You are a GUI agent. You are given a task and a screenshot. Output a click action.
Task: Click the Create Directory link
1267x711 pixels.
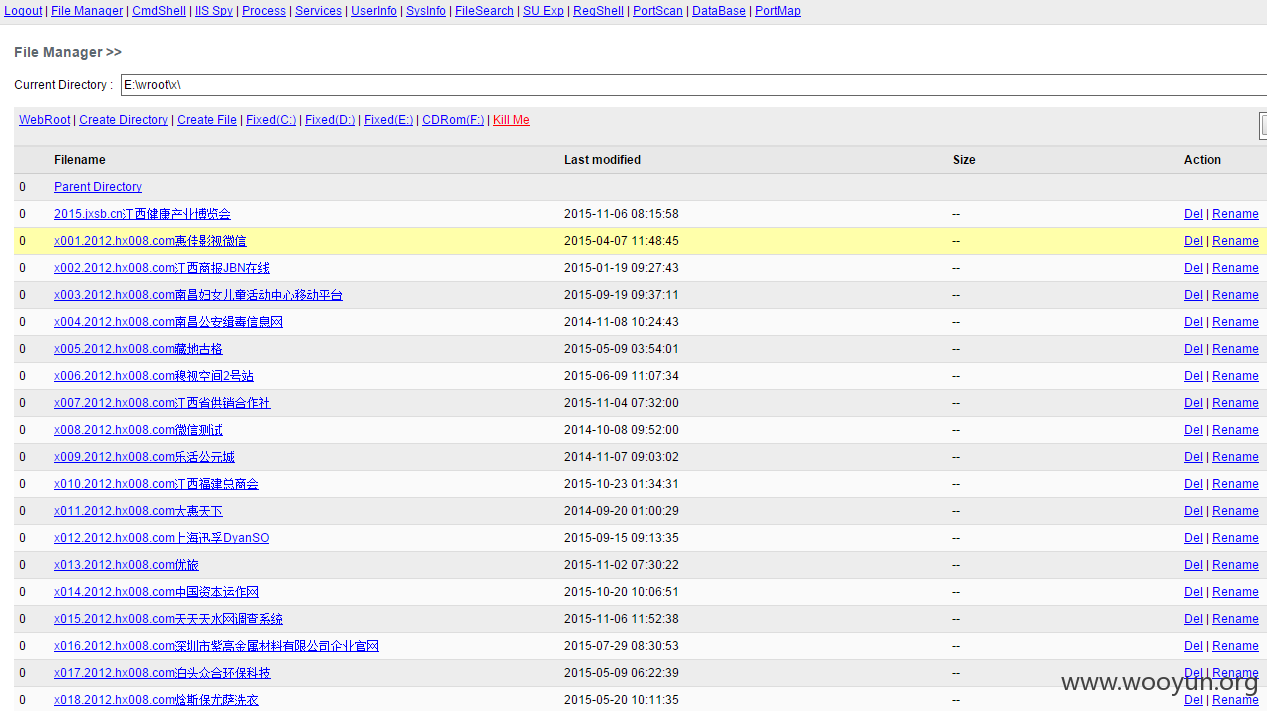(123, 120)
